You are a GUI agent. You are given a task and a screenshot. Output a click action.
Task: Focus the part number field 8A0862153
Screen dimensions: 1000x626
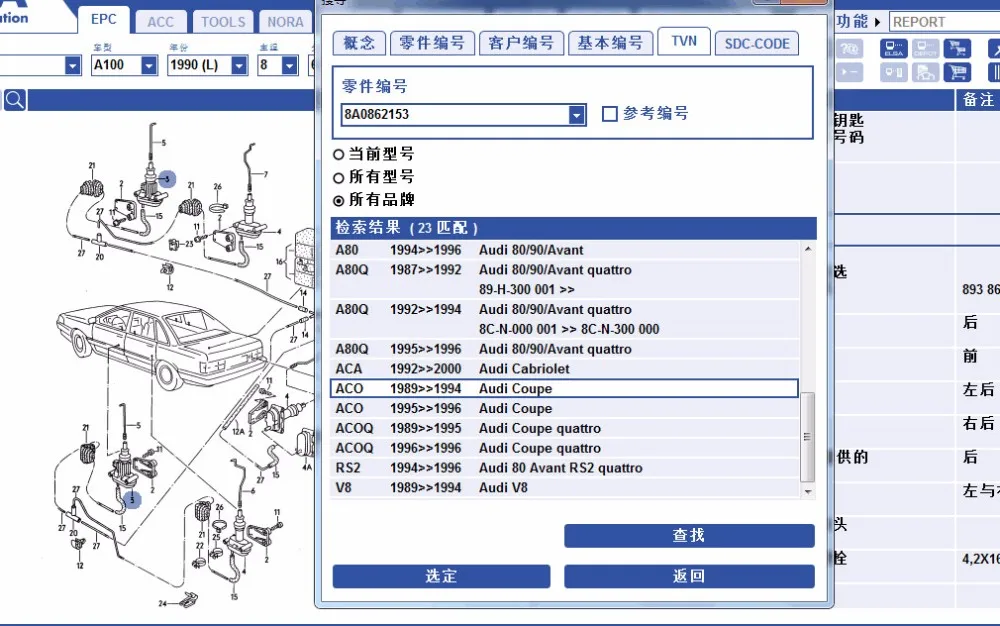(x=455, y=115)
